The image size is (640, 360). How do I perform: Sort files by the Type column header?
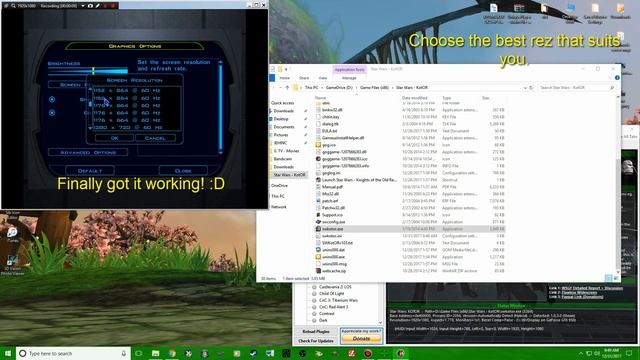tap(447, 98)
